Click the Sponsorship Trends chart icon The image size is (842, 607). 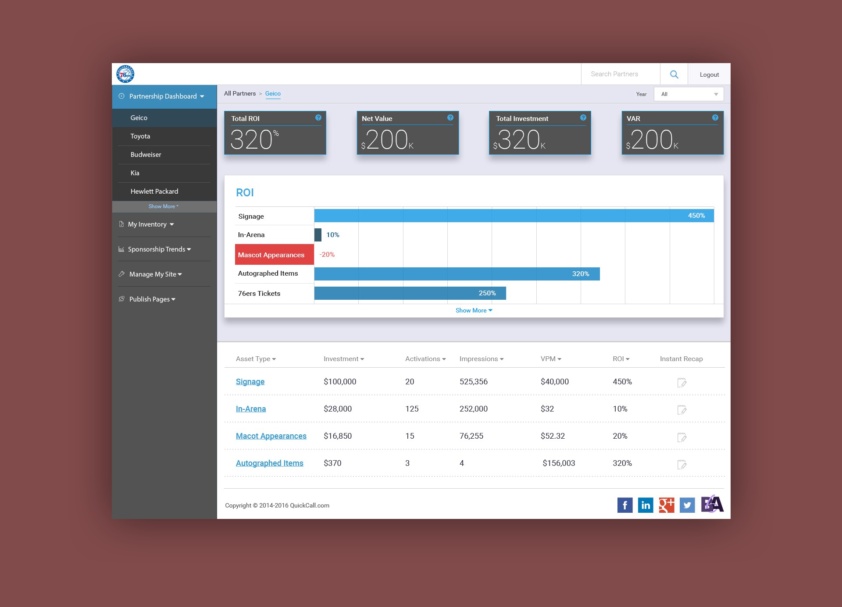tap(121, 249)
